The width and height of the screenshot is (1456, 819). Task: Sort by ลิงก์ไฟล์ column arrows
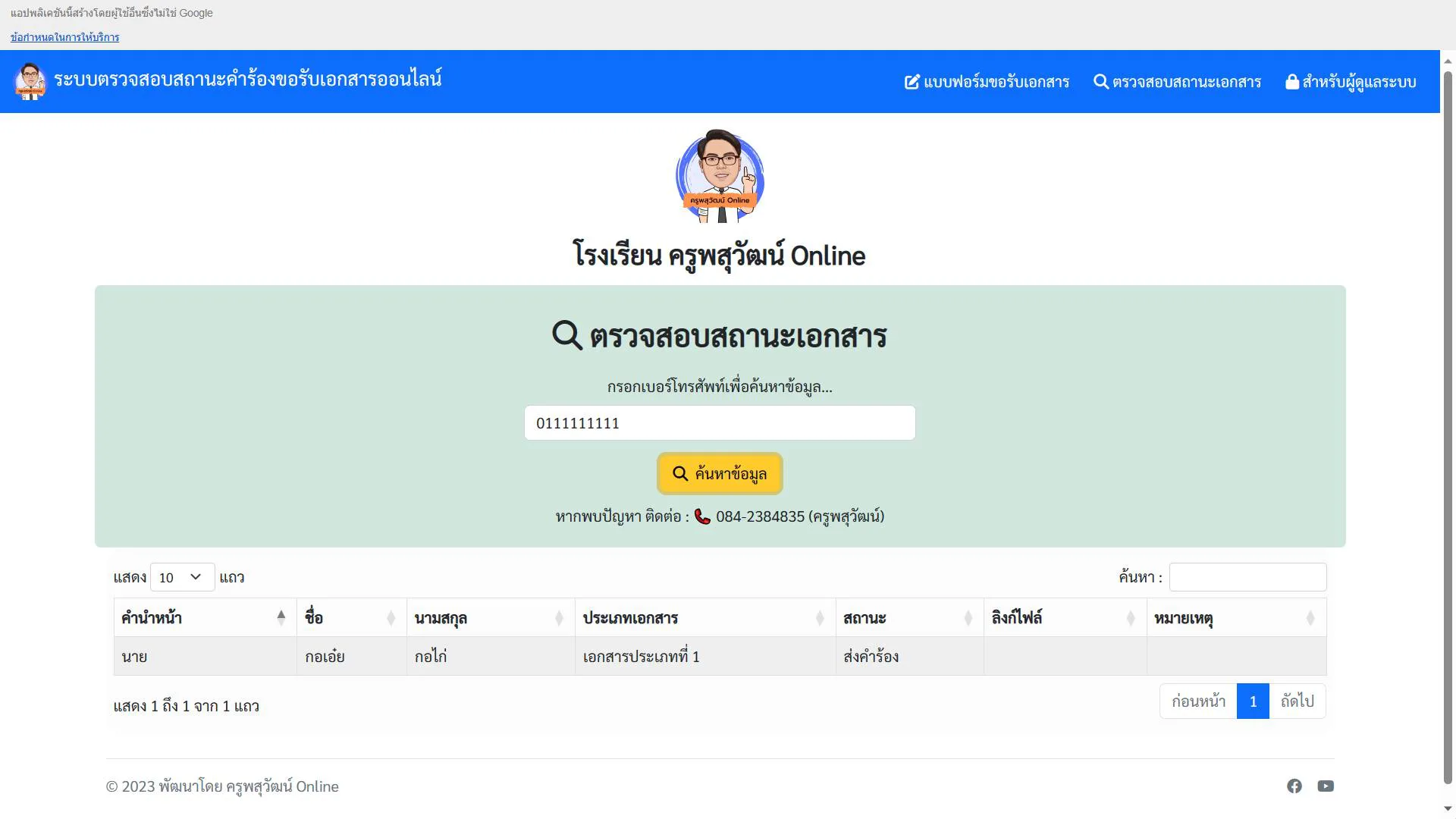click(1131, 618)
